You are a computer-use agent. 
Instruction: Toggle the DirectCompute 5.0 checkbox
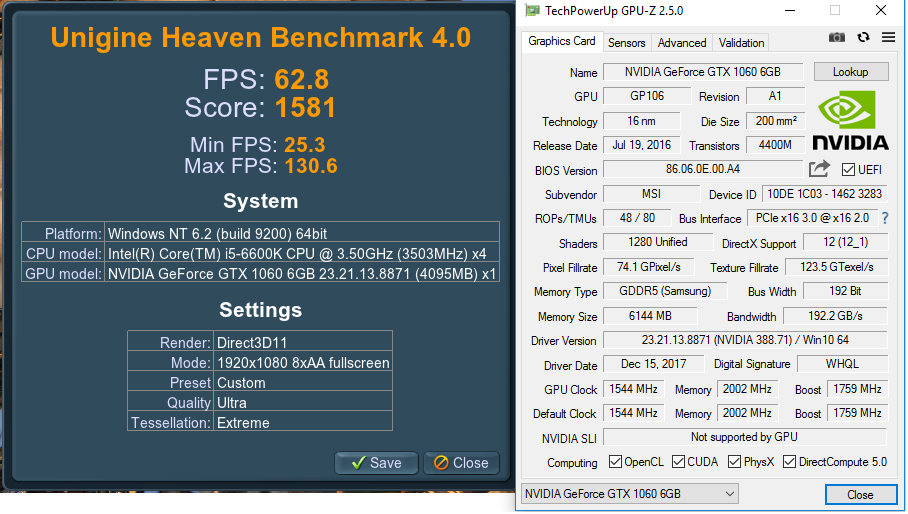[x=789, y=462]
